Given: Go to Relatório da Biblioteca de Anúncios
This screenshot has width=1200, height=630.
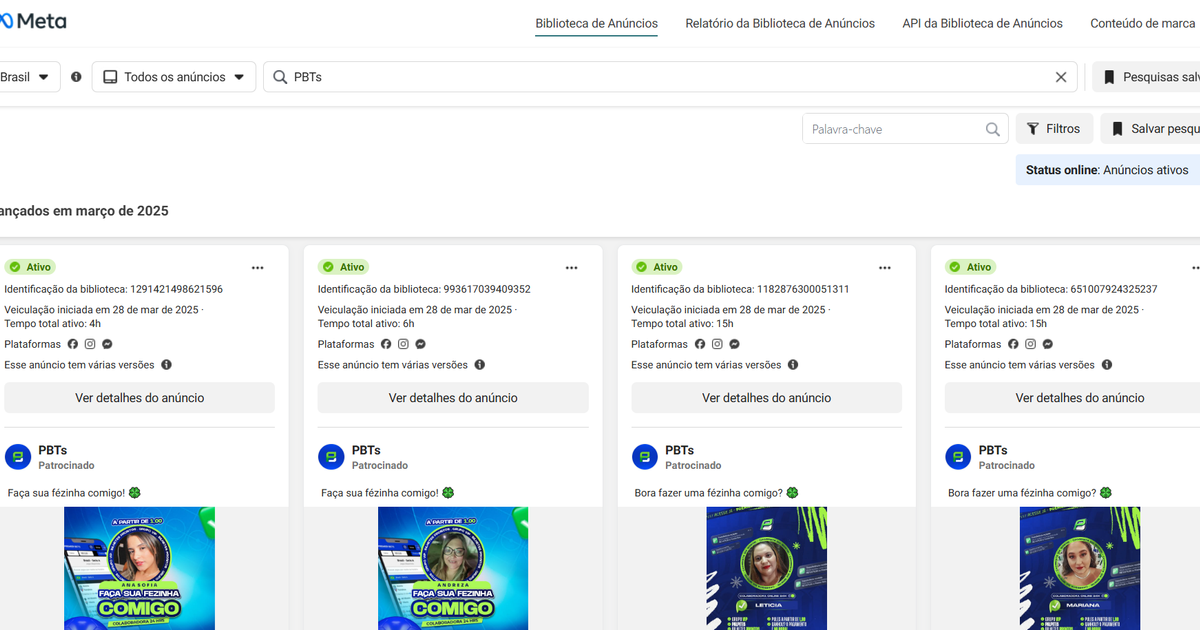Looking at the screenshot, I should 780,23.
